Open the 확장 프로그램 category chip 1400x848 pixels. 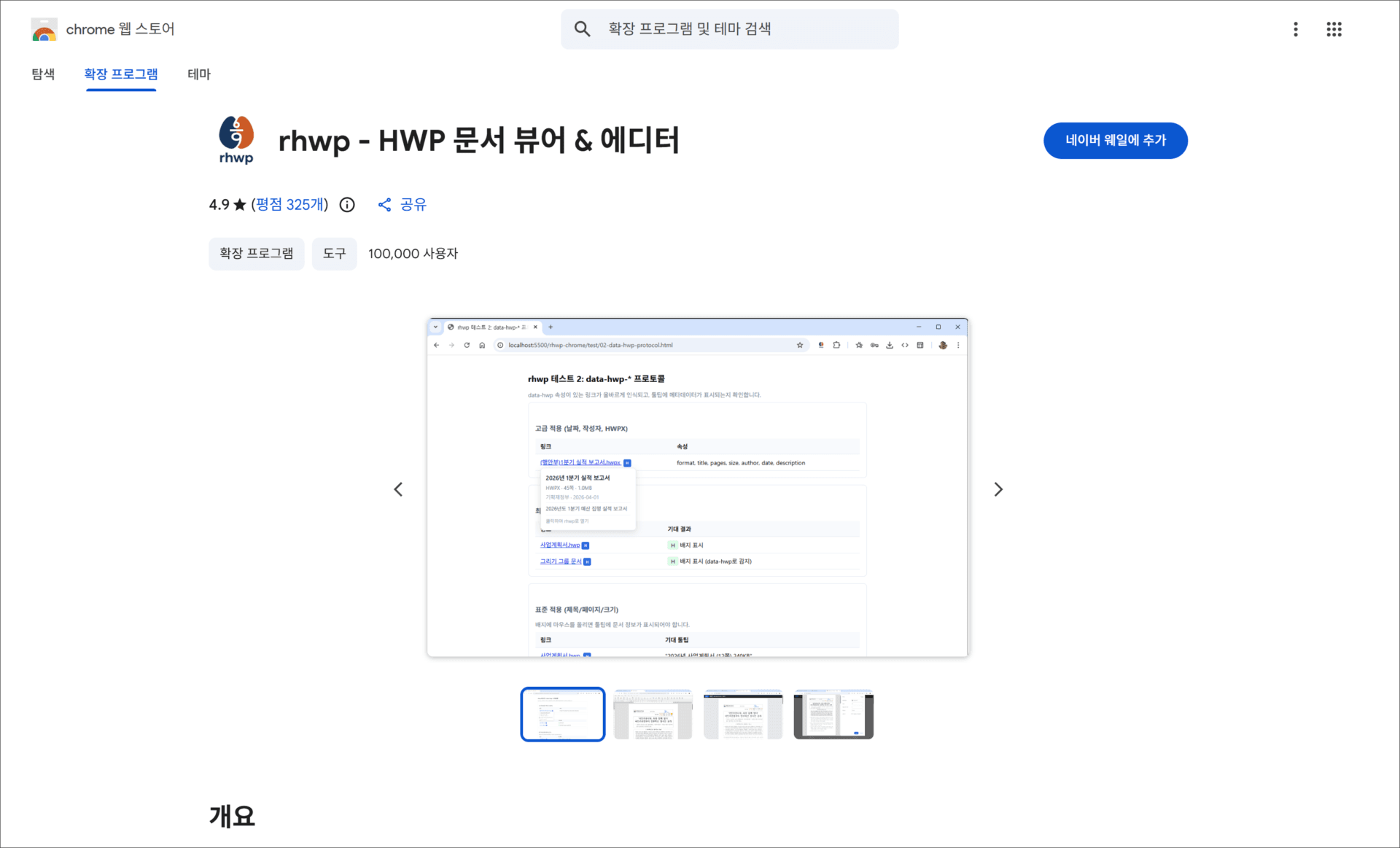coord(256,254)
